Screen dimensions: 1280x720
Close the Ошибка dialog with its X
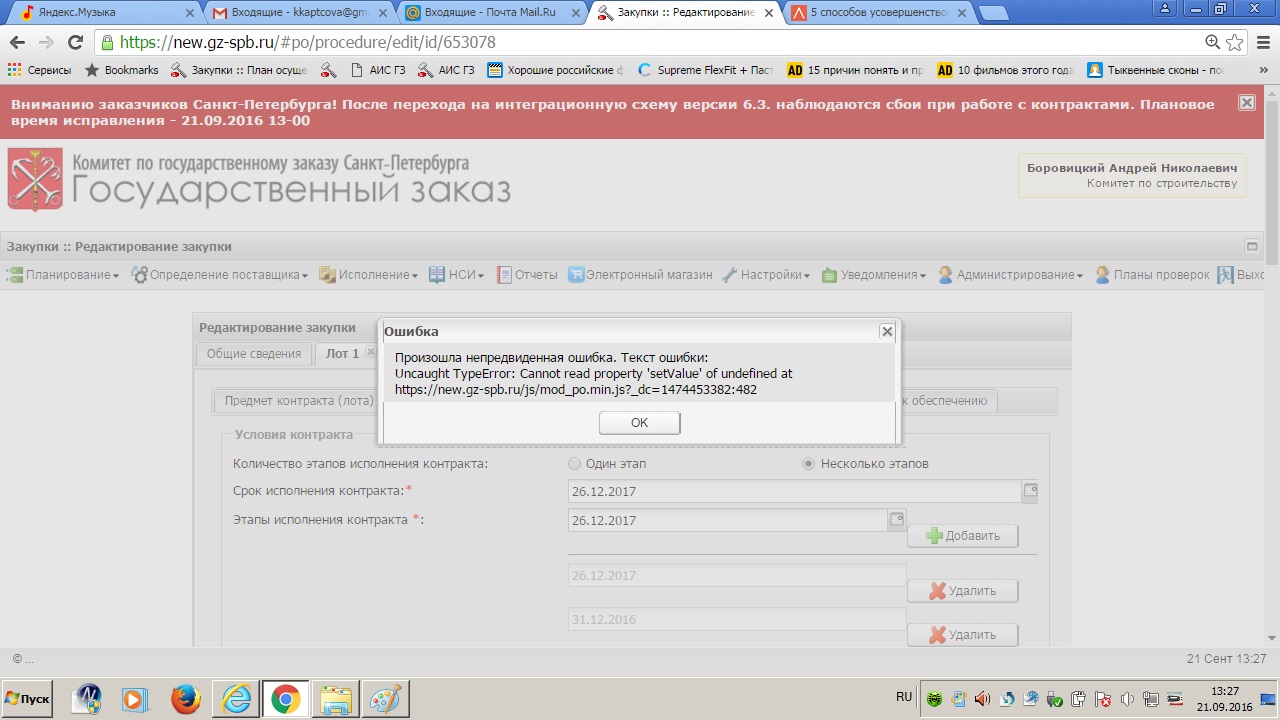point(886,331)
